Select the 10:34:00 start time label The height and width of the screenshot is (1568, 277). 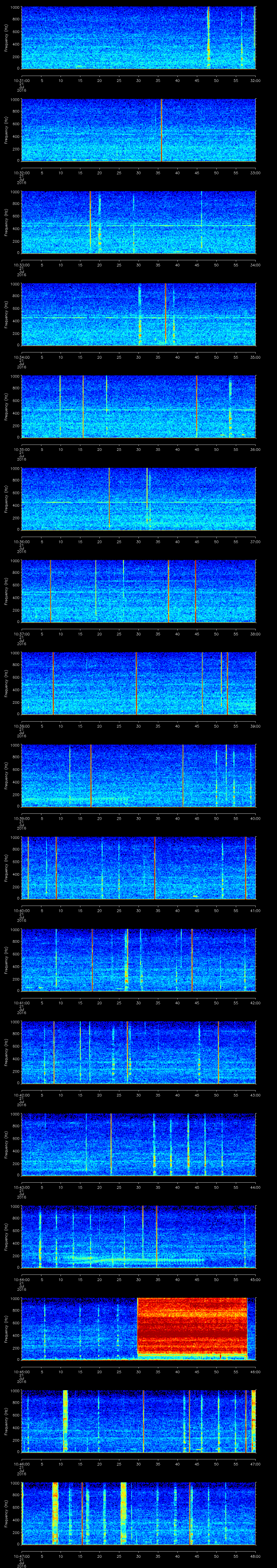[21, 357]
